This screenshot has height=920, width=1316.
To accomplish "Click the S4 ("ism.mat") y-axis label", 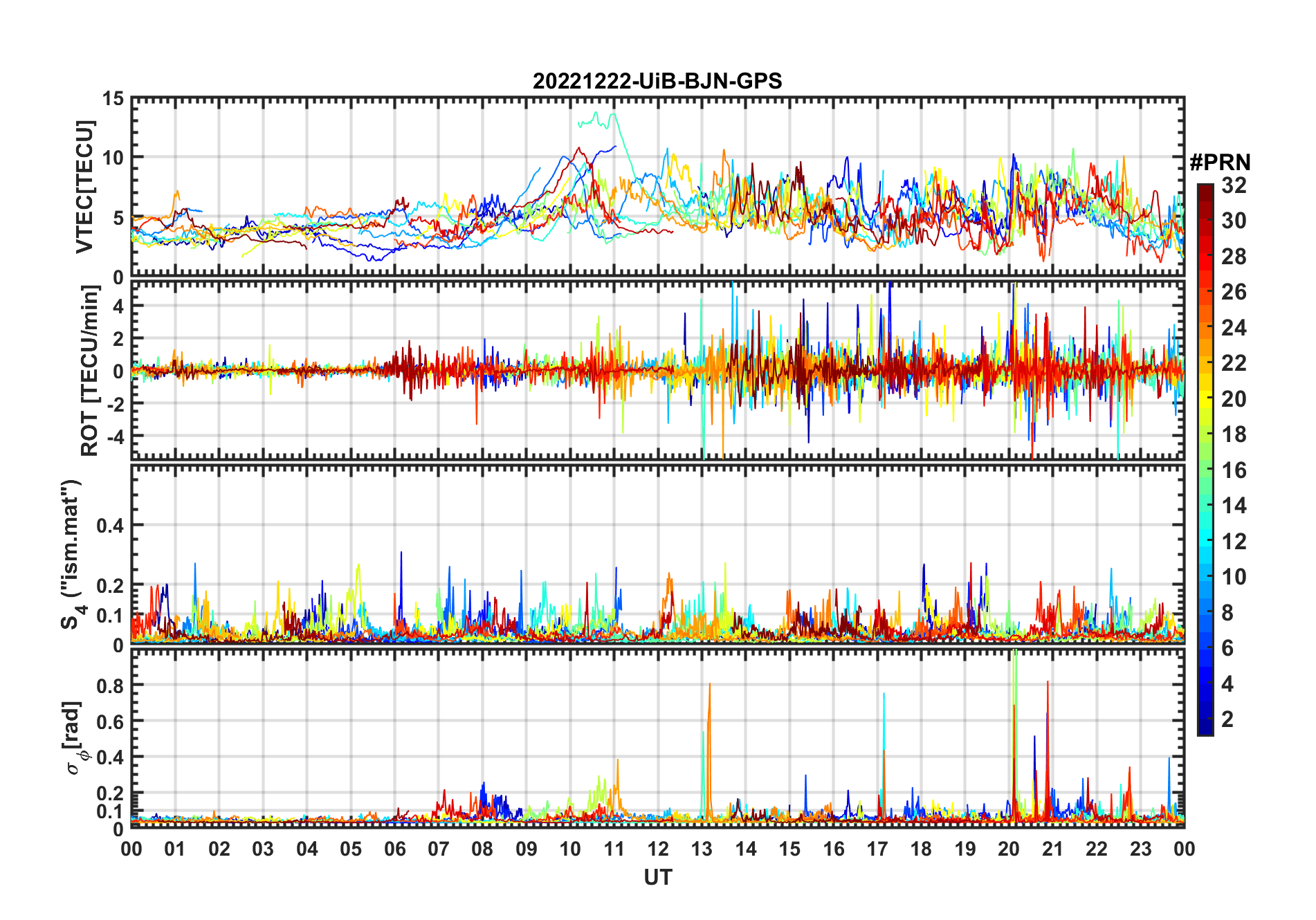I will [72, 554].
